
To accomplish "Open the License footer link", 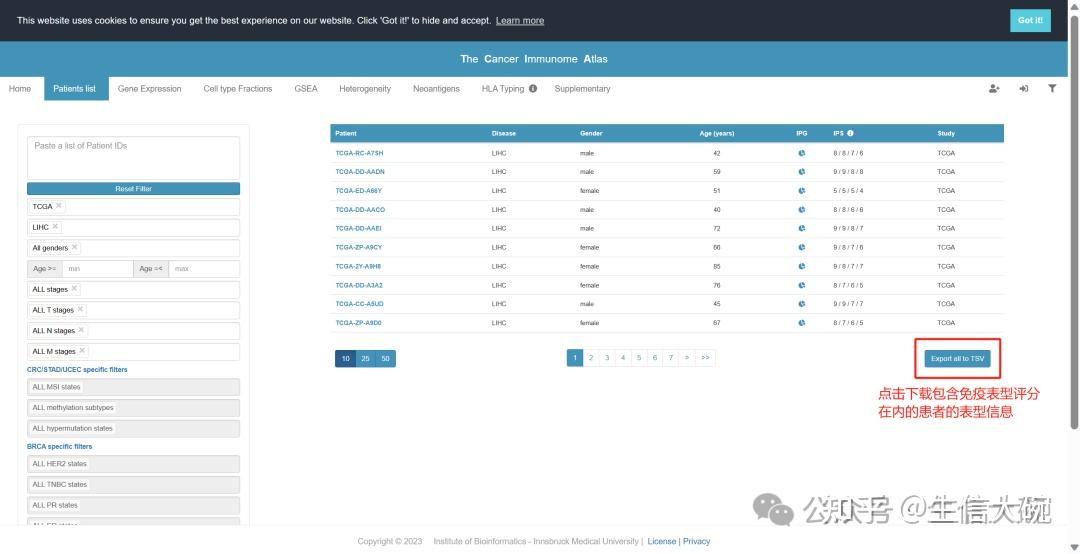I will [662, 542].
